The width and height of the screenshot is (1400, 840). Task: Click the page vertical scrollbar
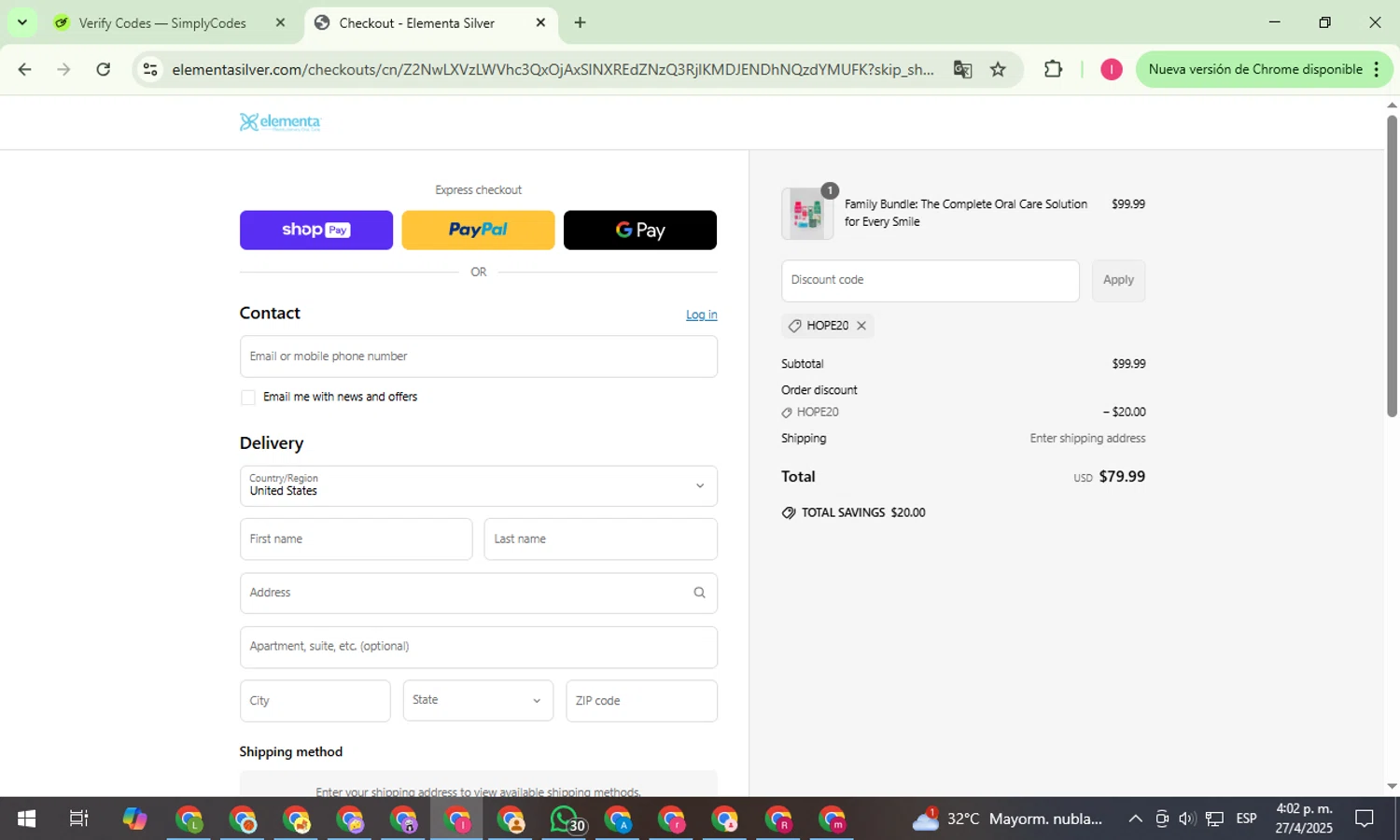click(1392, 265)
